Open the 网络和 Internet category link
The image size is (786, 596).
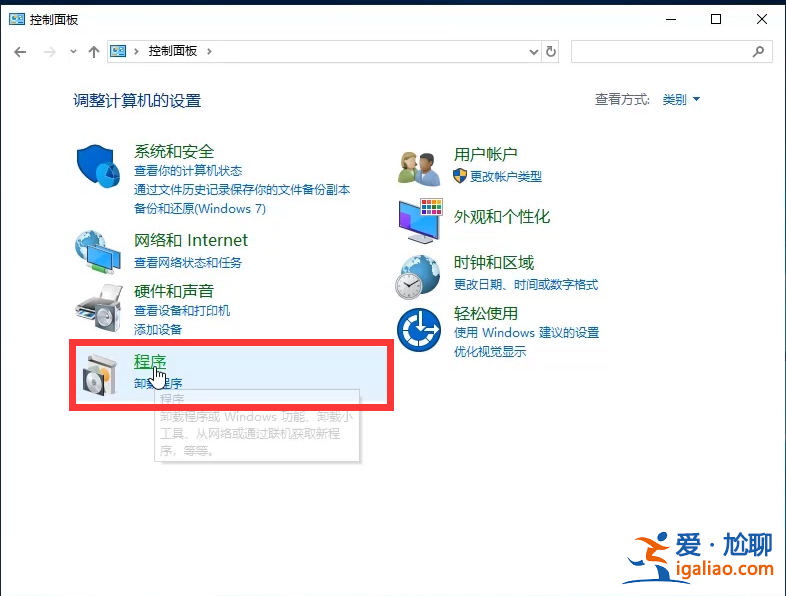tap(190, 240)
